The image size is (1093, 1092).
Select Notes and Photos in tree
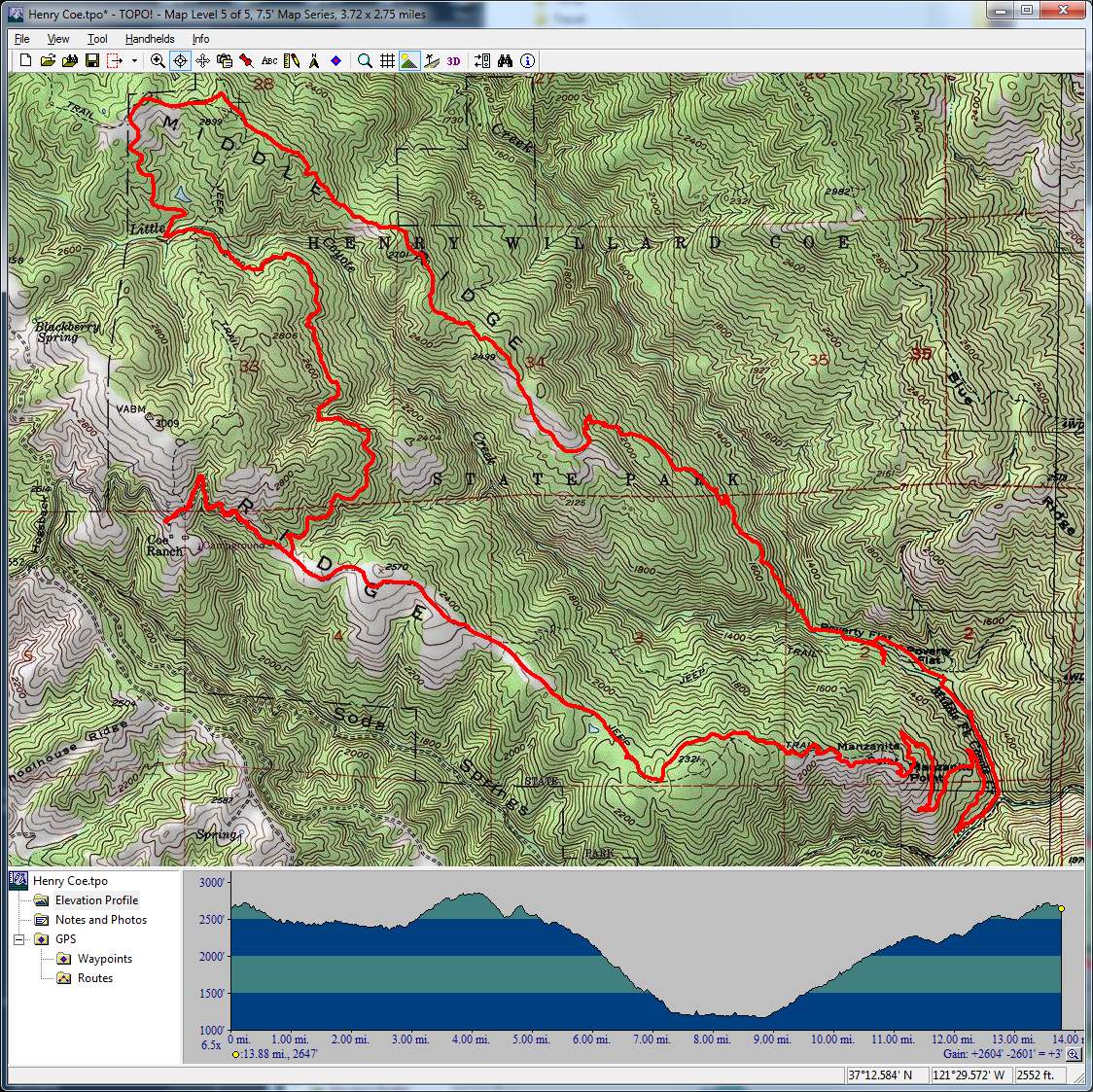(100, 920)
